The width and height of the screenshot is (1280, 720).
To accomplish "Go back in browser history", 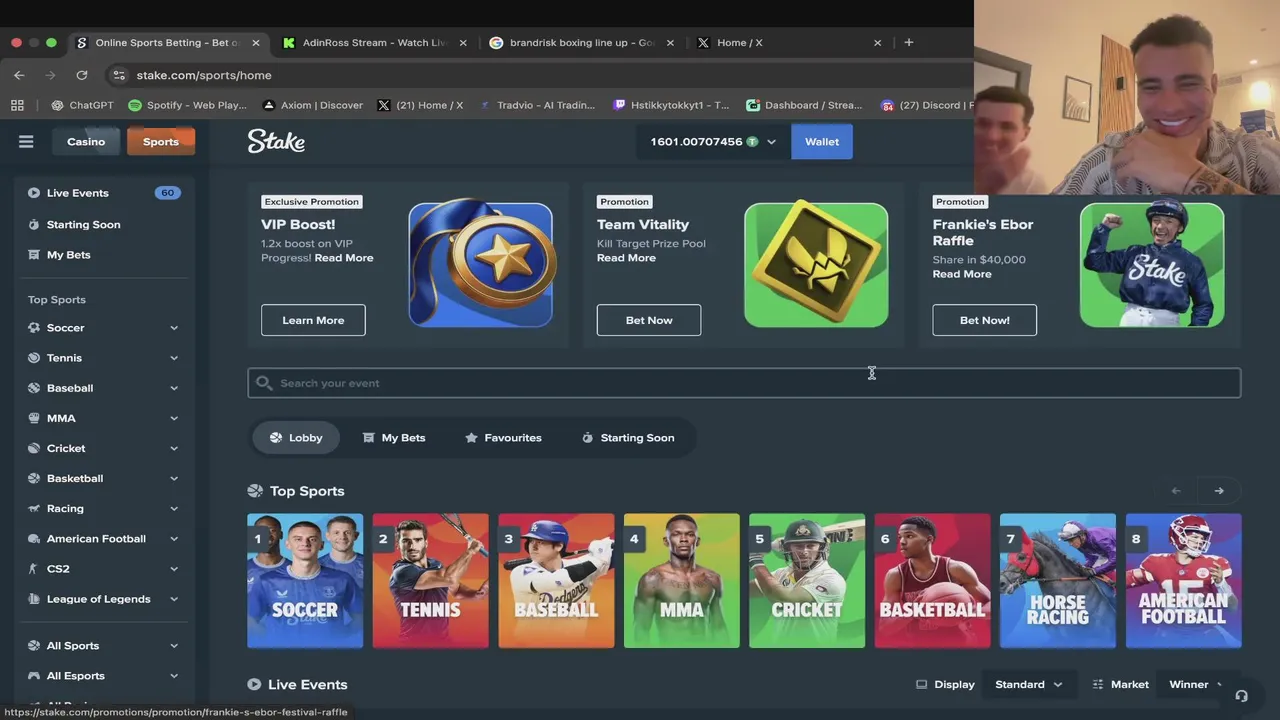I will (x=19, y=75).
